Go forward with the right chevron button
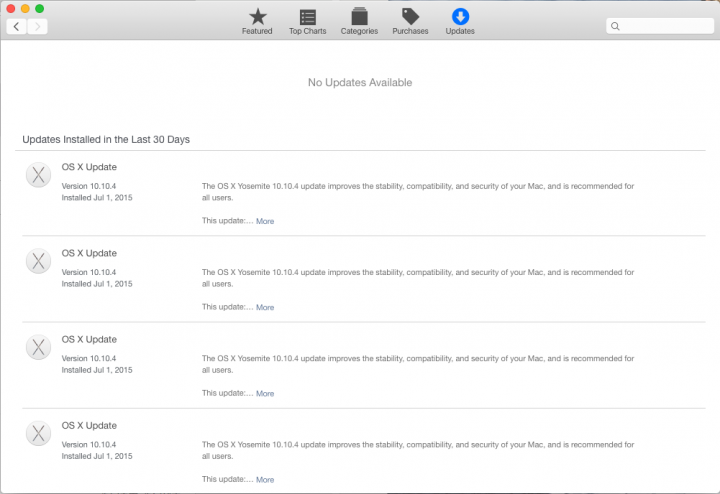The height and width of the screenshot is (494, 720). click(37, 27)
